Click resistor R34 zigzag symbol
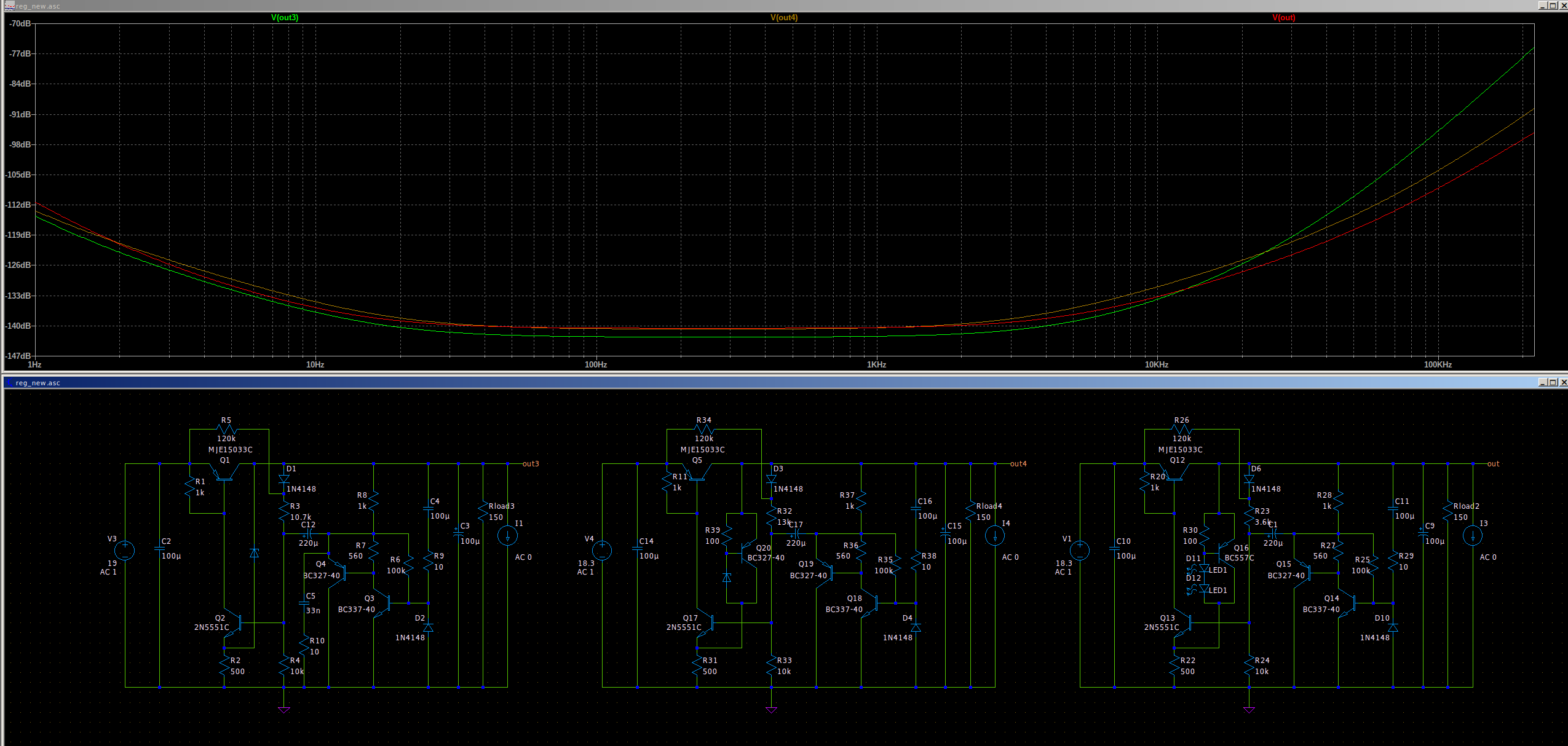This screenshot has height=746, width=1568. click(703, 430)
